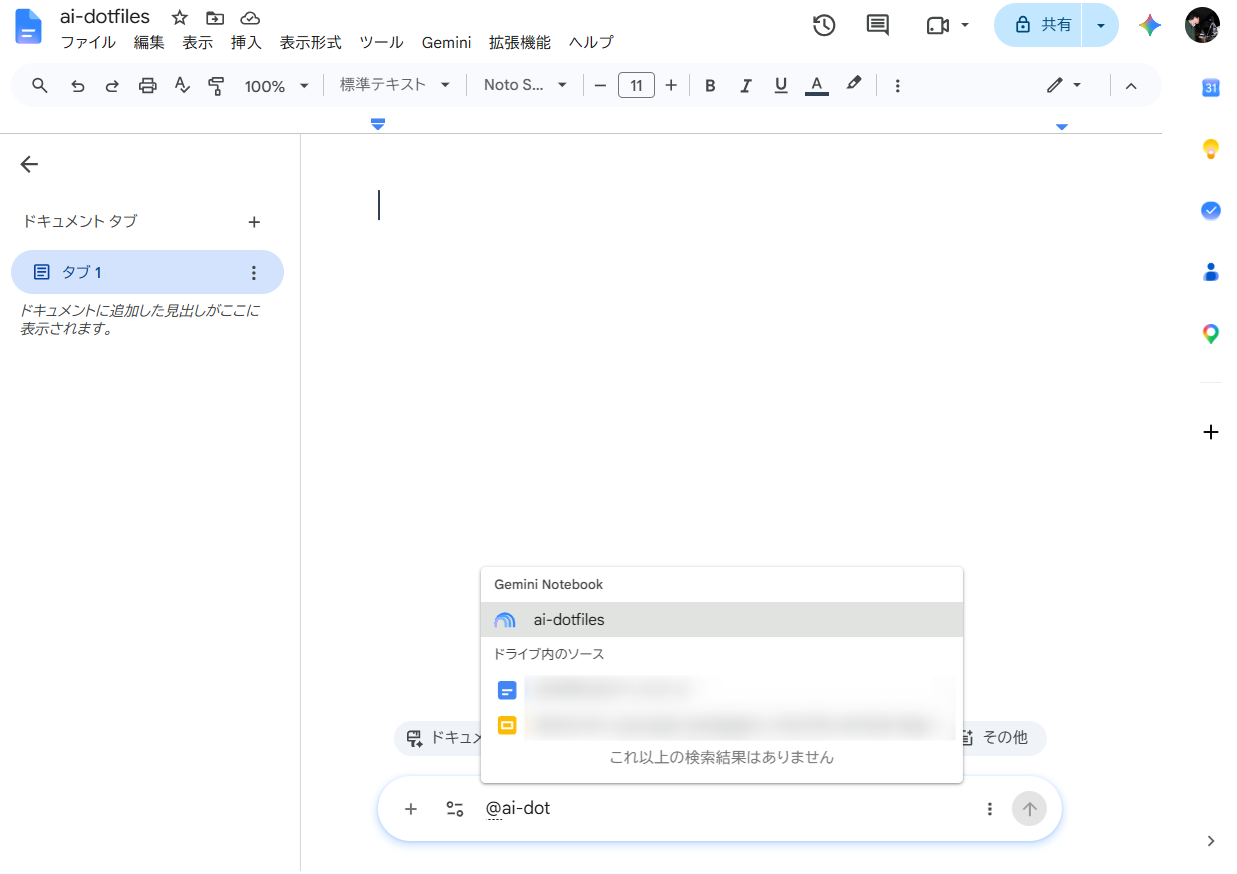Open Google Maps side panel
The width and height of the screenshot is (1237, 874).
pyautogui.click(x=1210, y=334)
